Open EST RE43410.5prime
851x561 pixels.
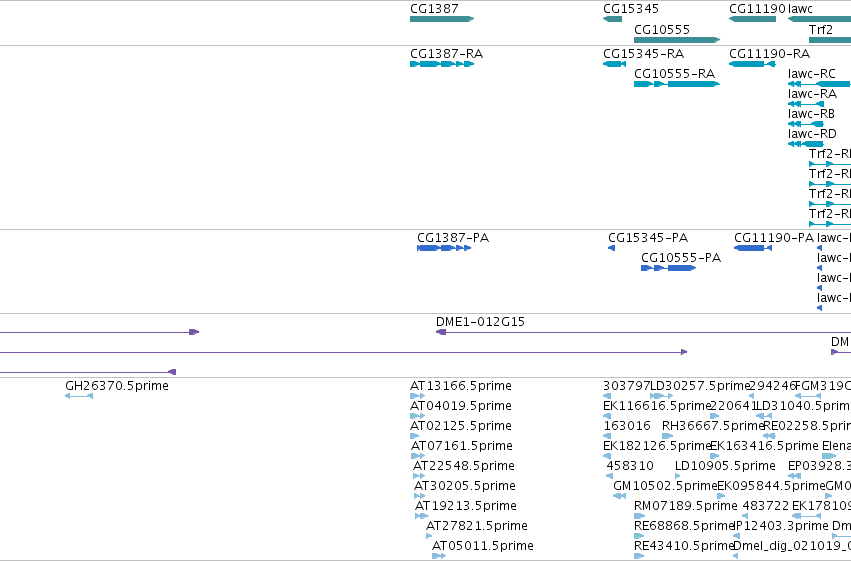(684, 546)
